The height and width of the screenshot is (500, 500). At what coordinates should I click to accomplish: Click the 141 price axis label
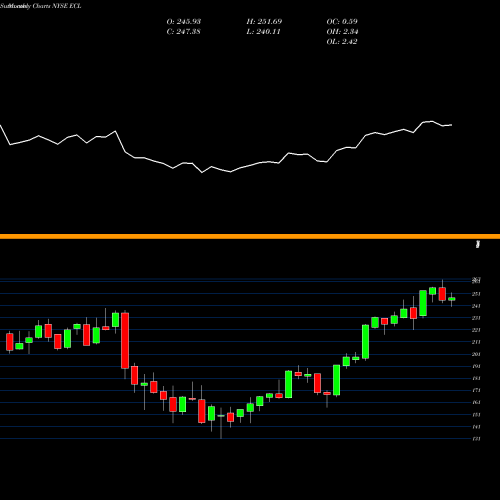coord(476,427)
